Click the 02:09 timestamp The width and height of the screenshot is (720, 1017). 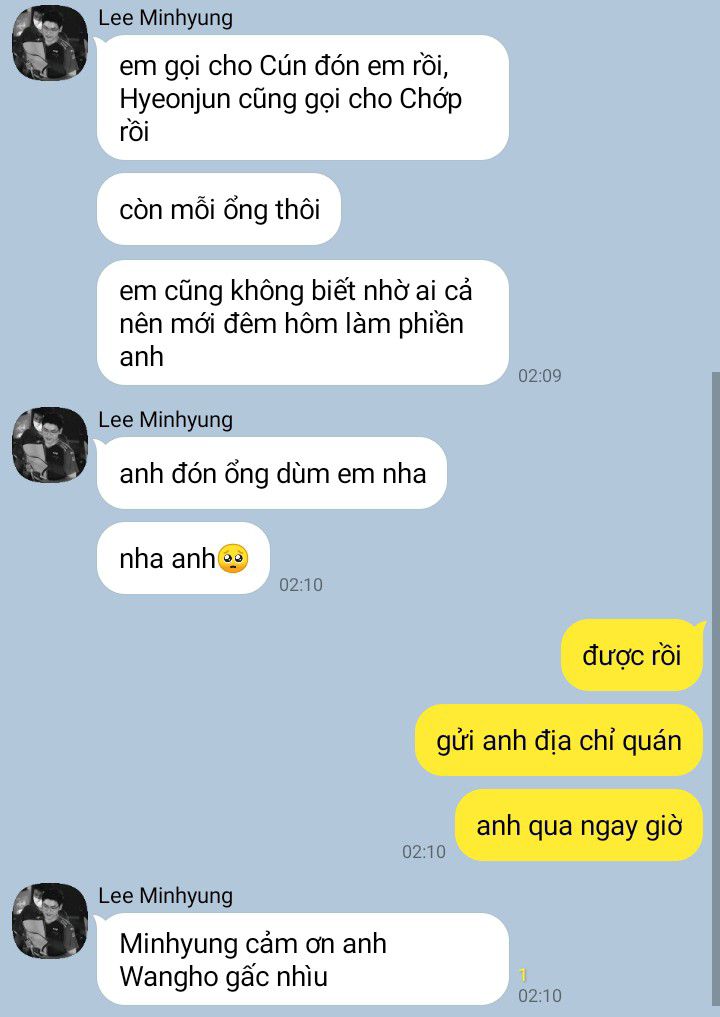click(x=540, y=376)
